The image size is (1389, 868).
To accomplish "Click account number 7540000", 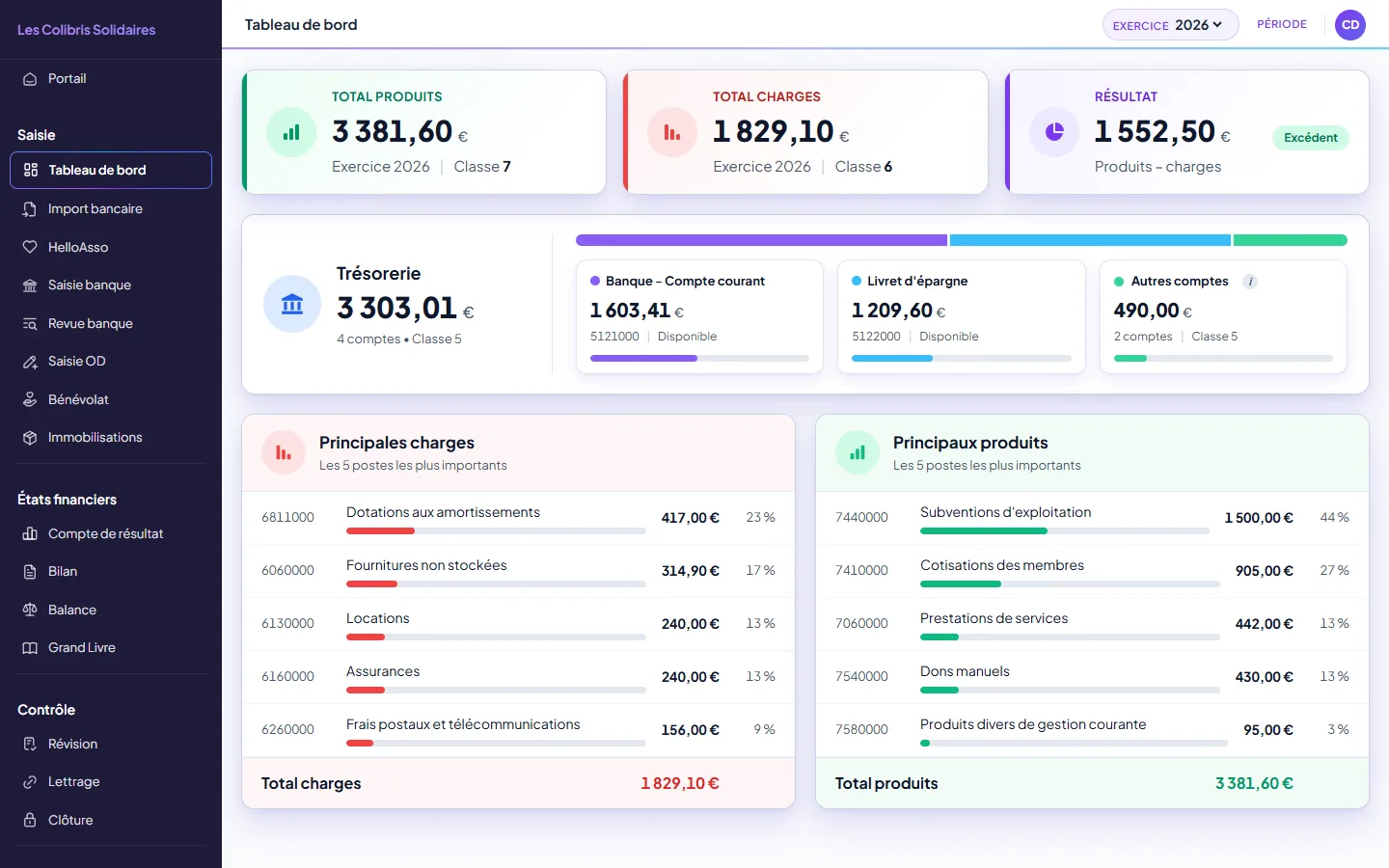I will tap(861, 677).
